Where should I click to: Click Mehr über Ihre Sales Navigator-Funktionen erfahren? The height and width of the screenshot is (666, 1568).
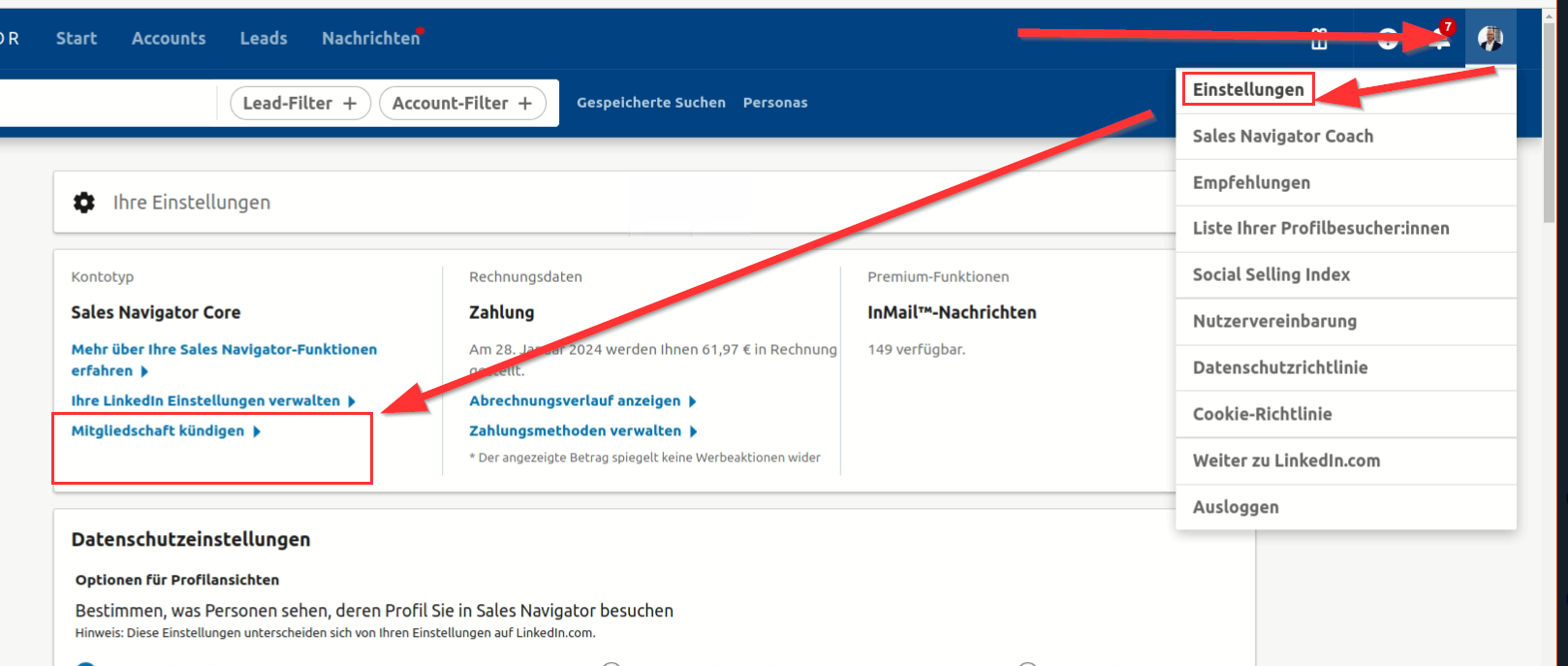coord(224,360)
